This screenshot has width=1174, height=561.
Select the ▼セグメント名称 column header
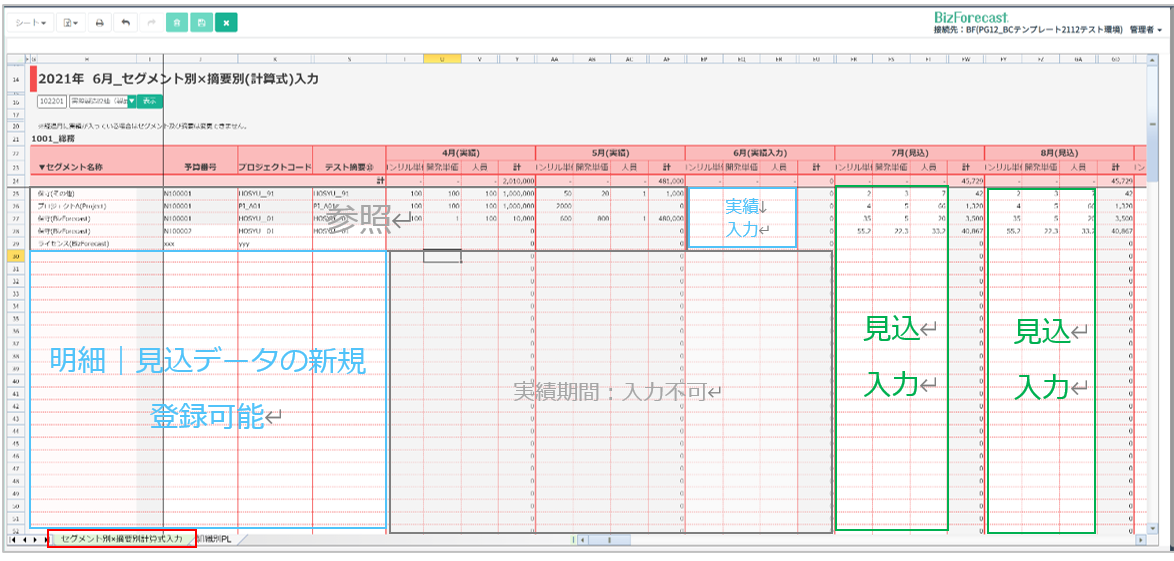(x=72, y=167)
